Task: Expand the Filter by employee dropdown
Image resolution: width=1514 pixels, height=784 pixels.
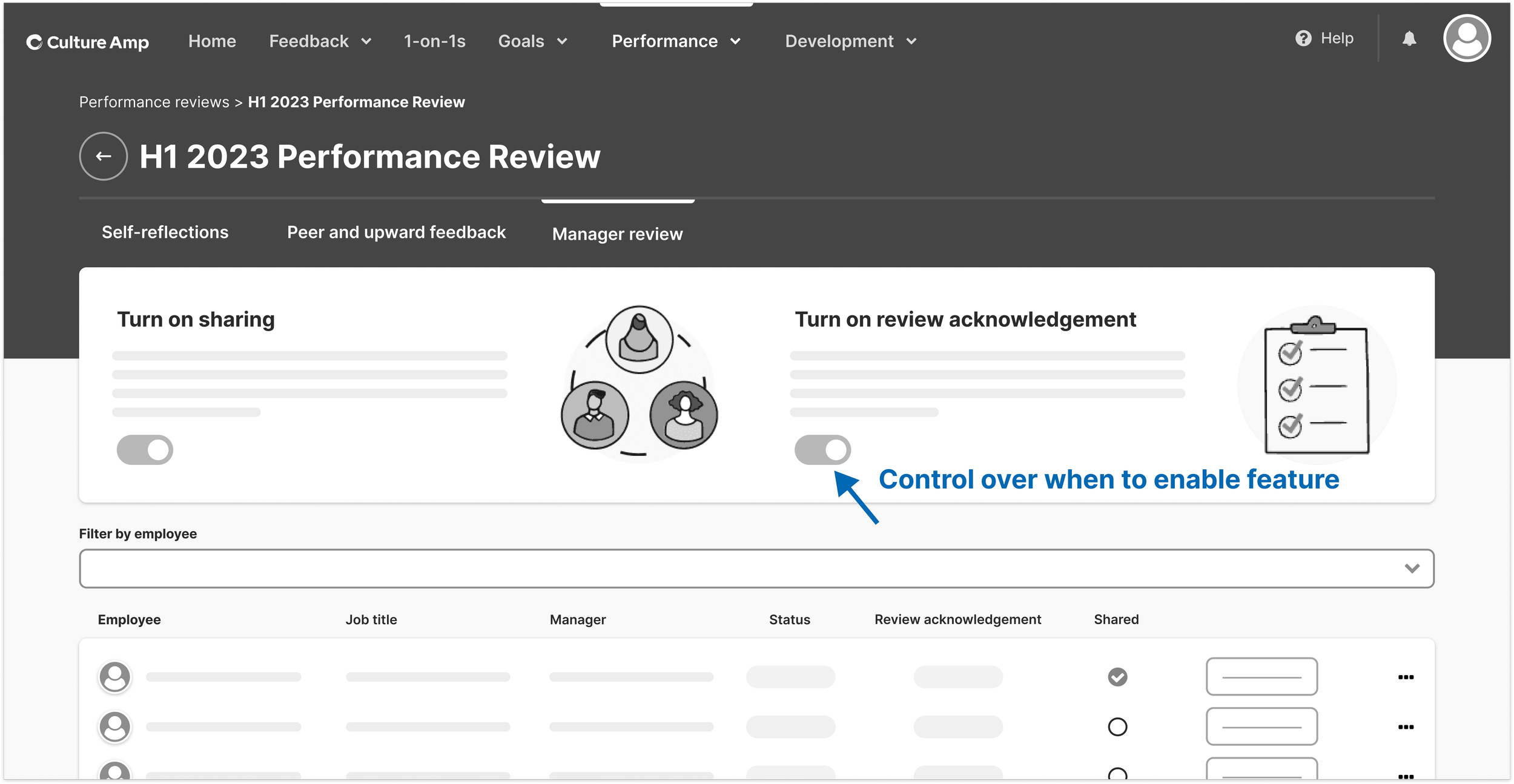Action: tap(756, 568)
